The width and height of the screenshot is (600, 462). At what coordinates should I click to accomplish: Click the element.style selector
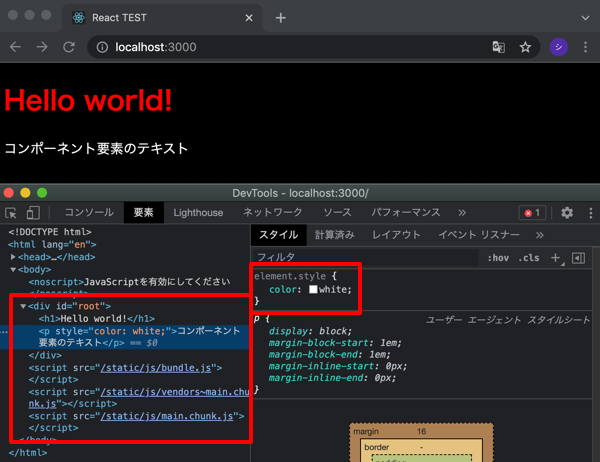[x=290, y=276]
